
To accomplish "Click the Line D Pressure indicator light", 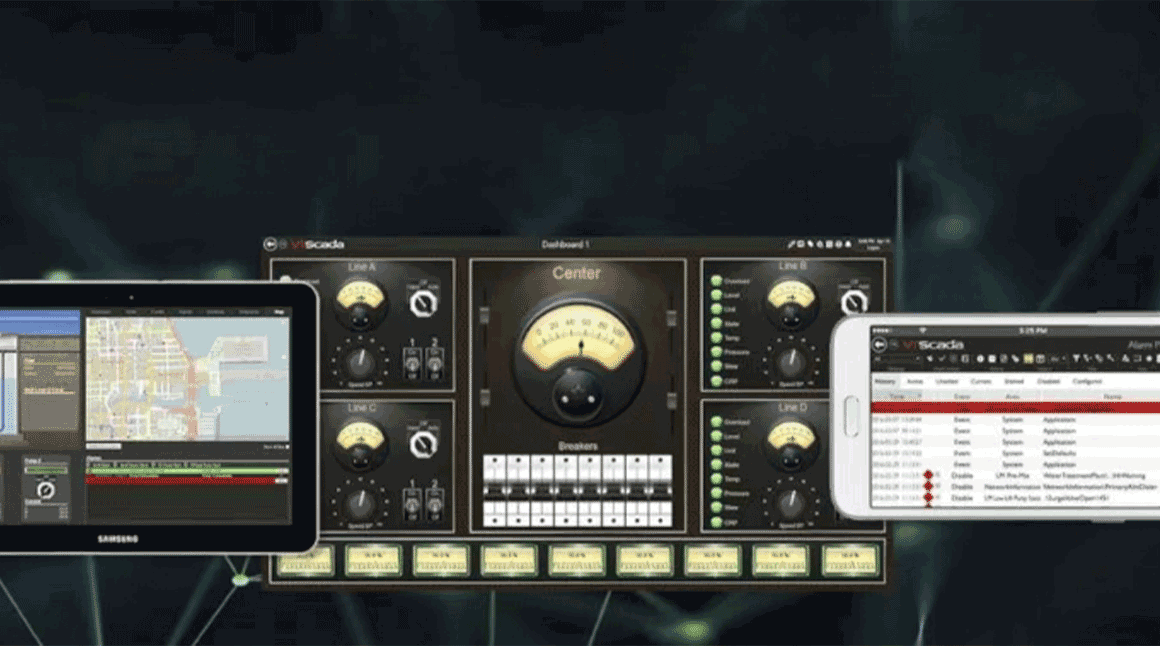I will [716, 494].
